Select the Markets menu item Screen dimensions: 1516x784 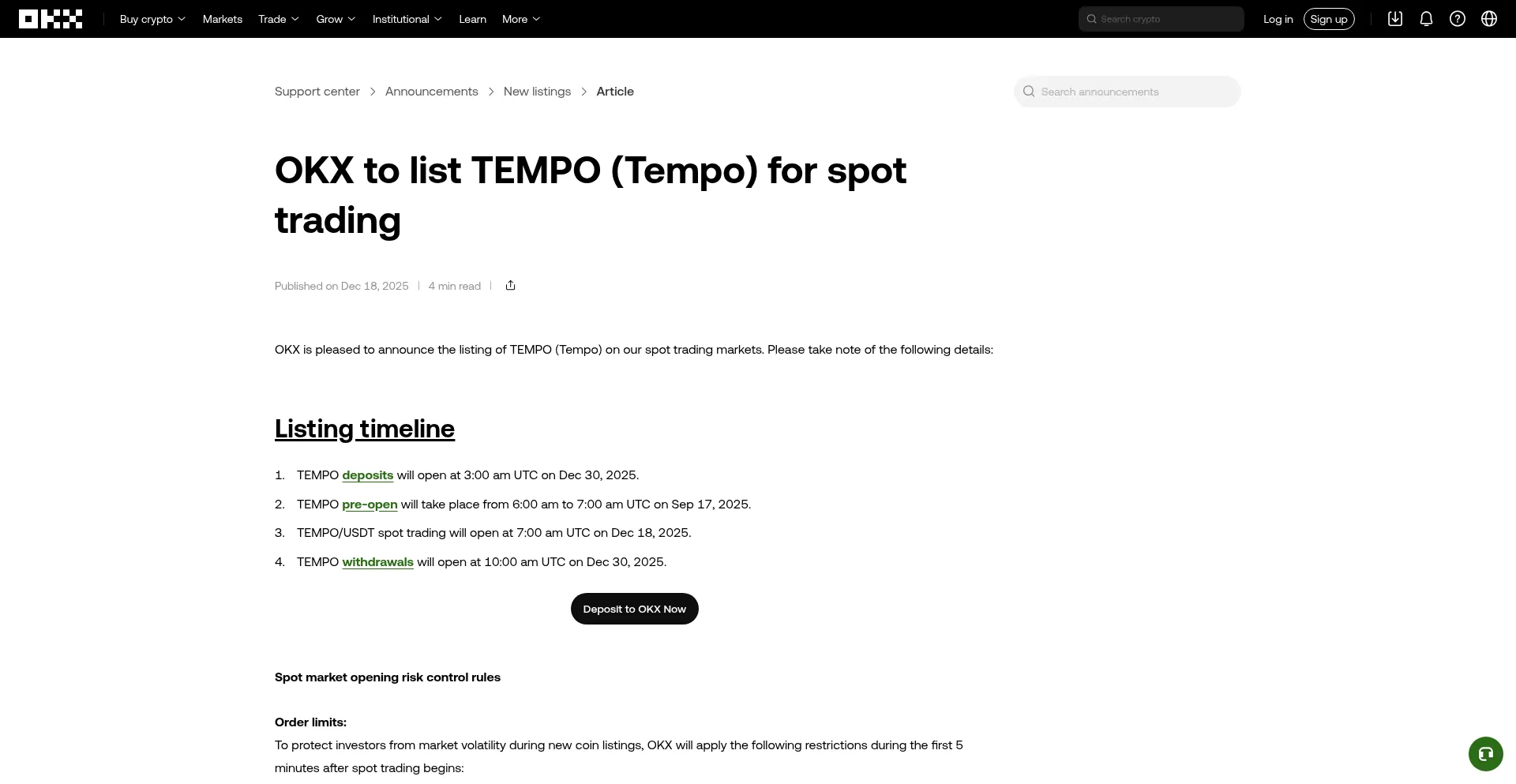tap(222, 18)
